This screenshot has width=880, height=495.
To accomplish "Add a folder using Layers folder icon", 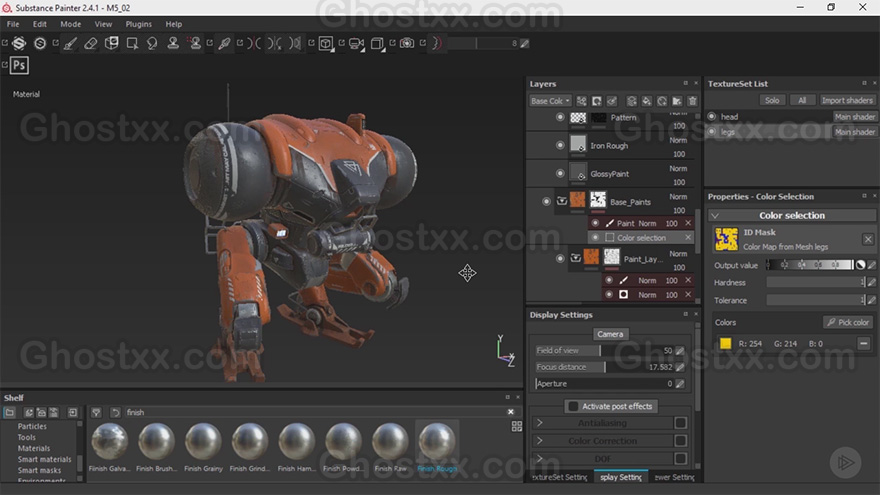I will (677, 101).
